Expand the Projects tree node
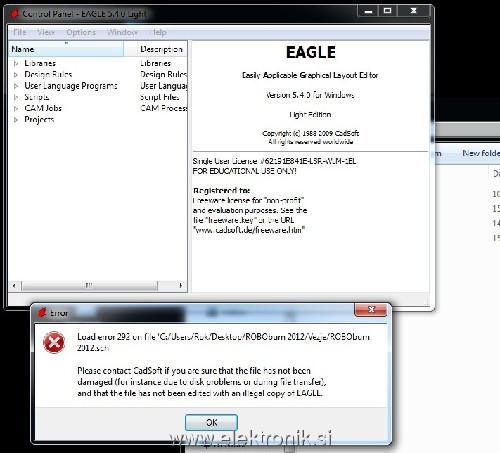Viewport: 500px width, 453px height. click(x=16, y=120)
